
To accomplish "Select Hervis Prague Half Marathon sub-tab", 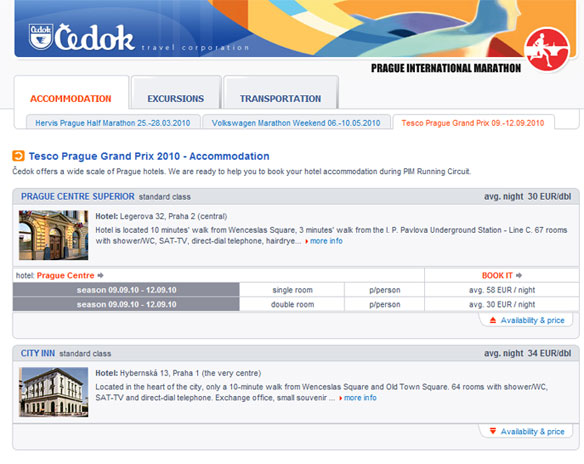I will [112, 123].
